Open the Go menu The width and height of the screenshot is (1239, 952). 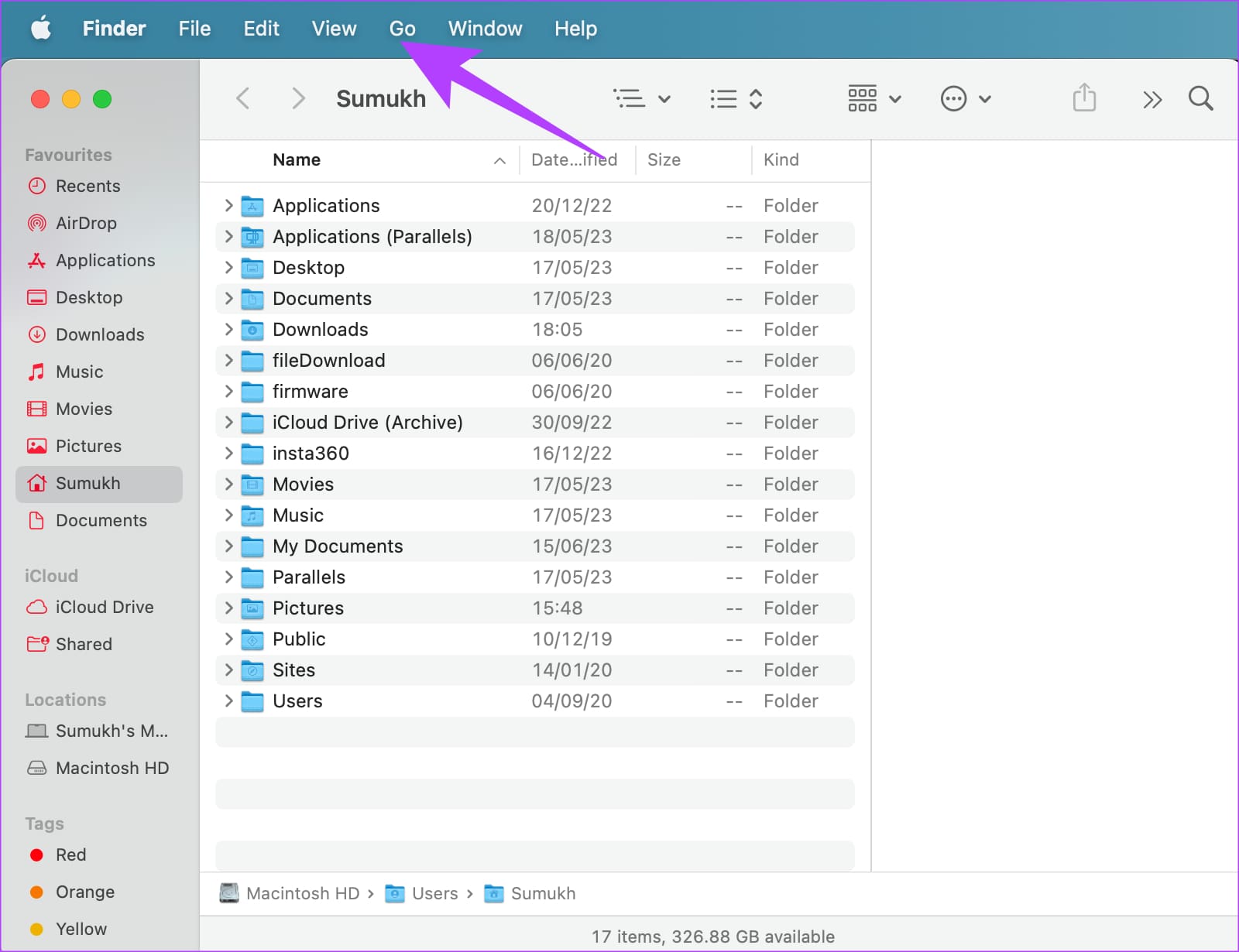[x=402, y=29]
